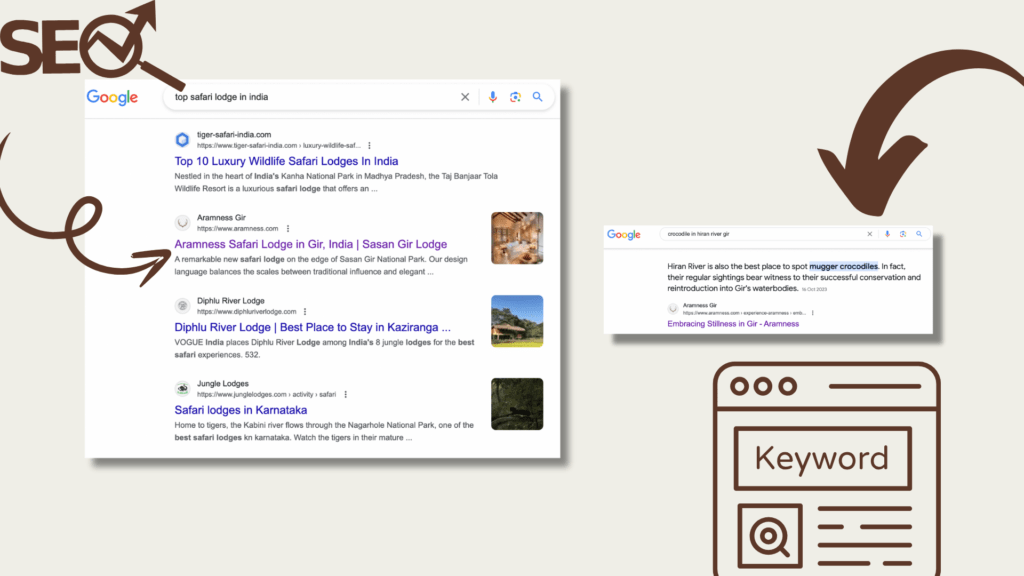Click the 'tiger-safari-india.com' site name
Image resolution: width=1024 pixels, height=576 pixels.
tap(234, 135)
